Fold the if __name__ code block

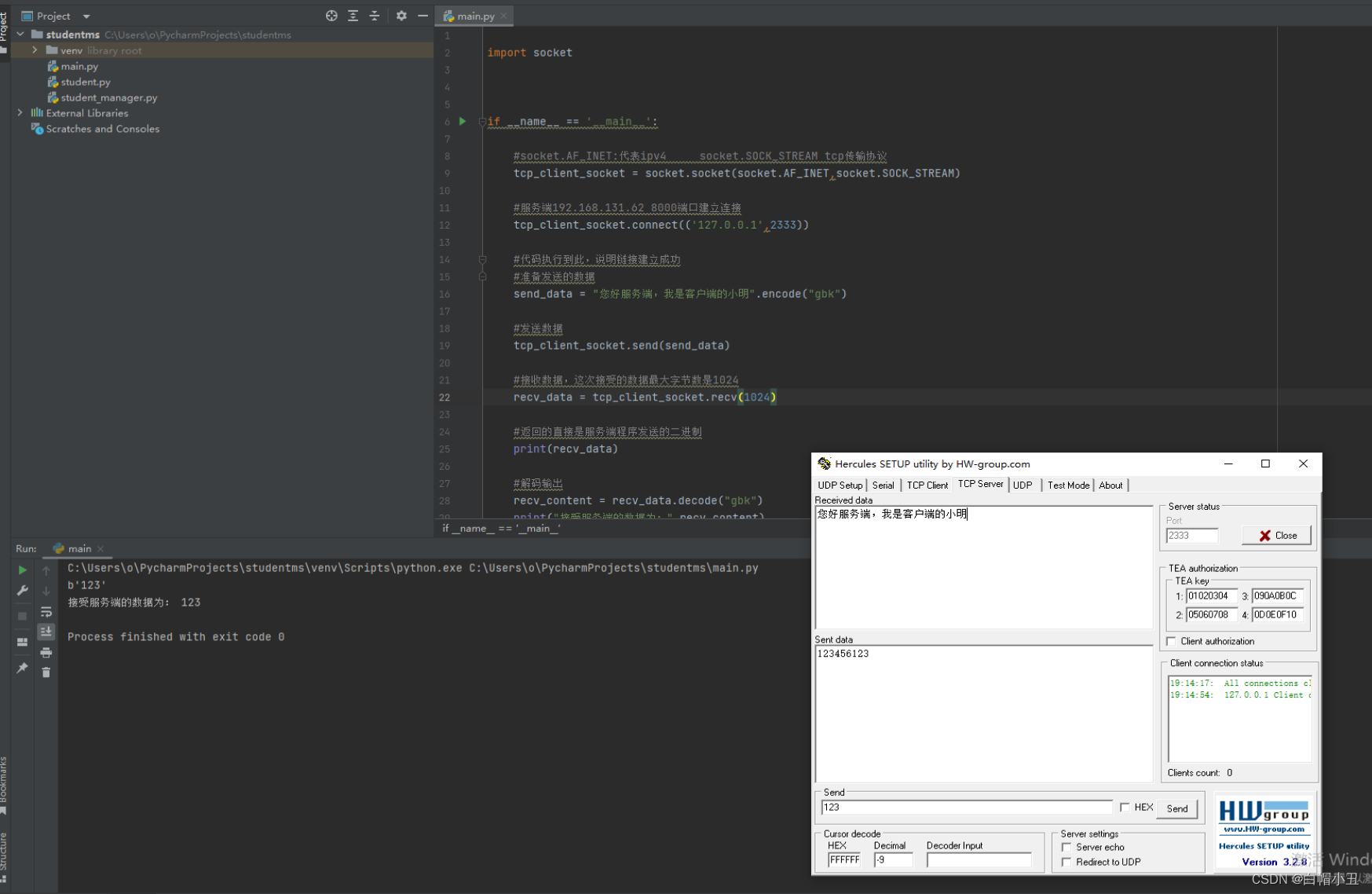[x=482, y=122]
